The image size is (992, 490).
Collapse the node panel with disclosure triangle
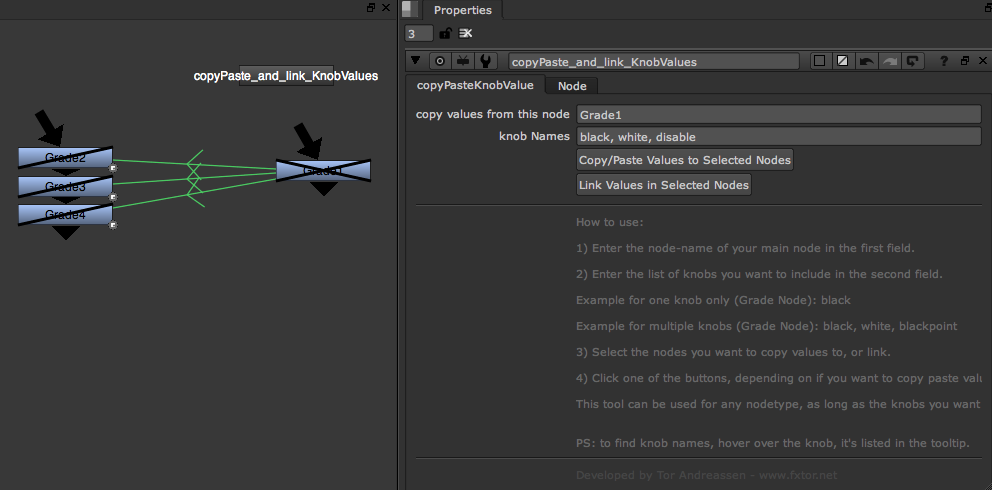tap(416, 61)
